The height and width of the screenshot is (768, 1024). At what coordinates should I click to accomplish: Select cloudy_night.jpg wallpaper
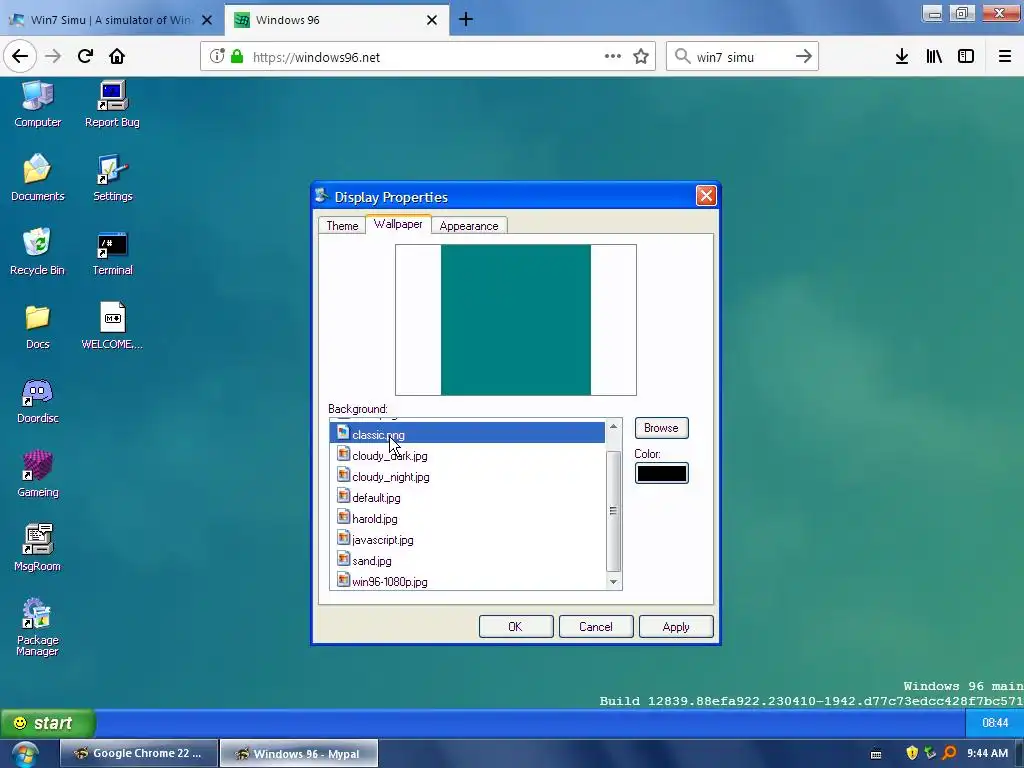point(468,477)
